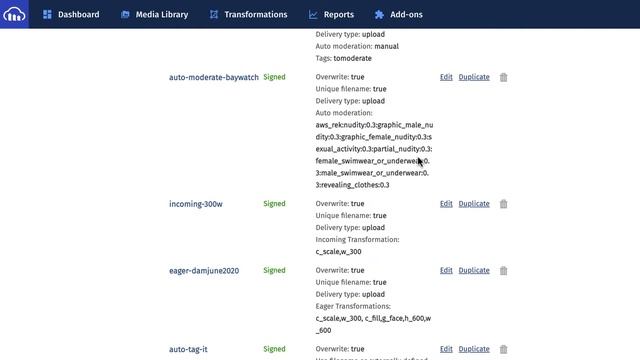Screen dimensions: 640x360
Task: Click the Add-ons puzzle piece icon
Action: 379,14
